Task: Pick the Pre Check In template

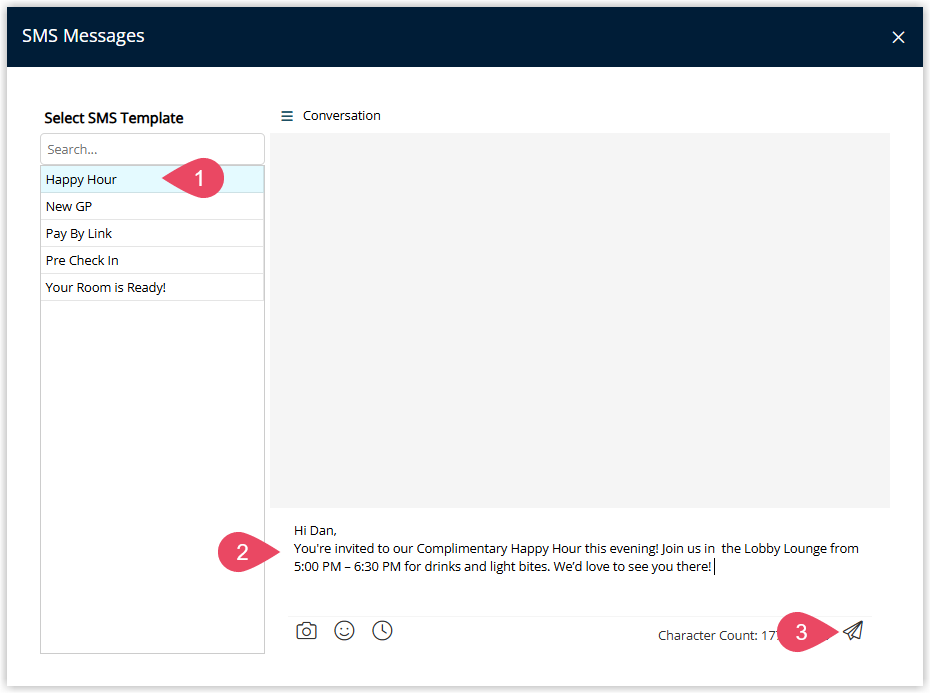Action: [153, 260]
